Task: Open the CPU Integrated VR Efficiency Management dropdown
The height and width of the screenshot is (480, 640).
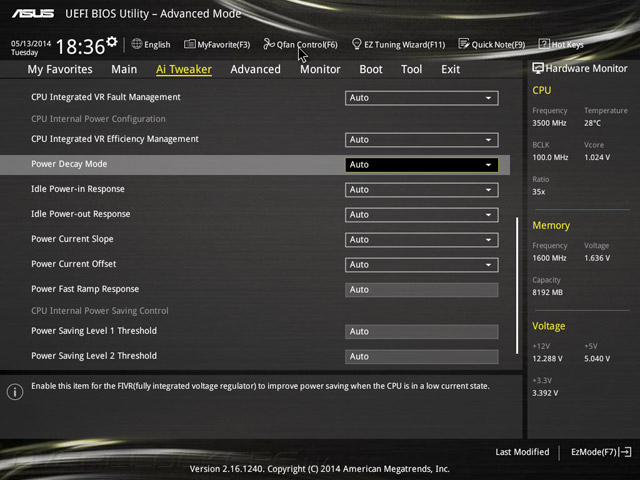Action: coord(421,140)
